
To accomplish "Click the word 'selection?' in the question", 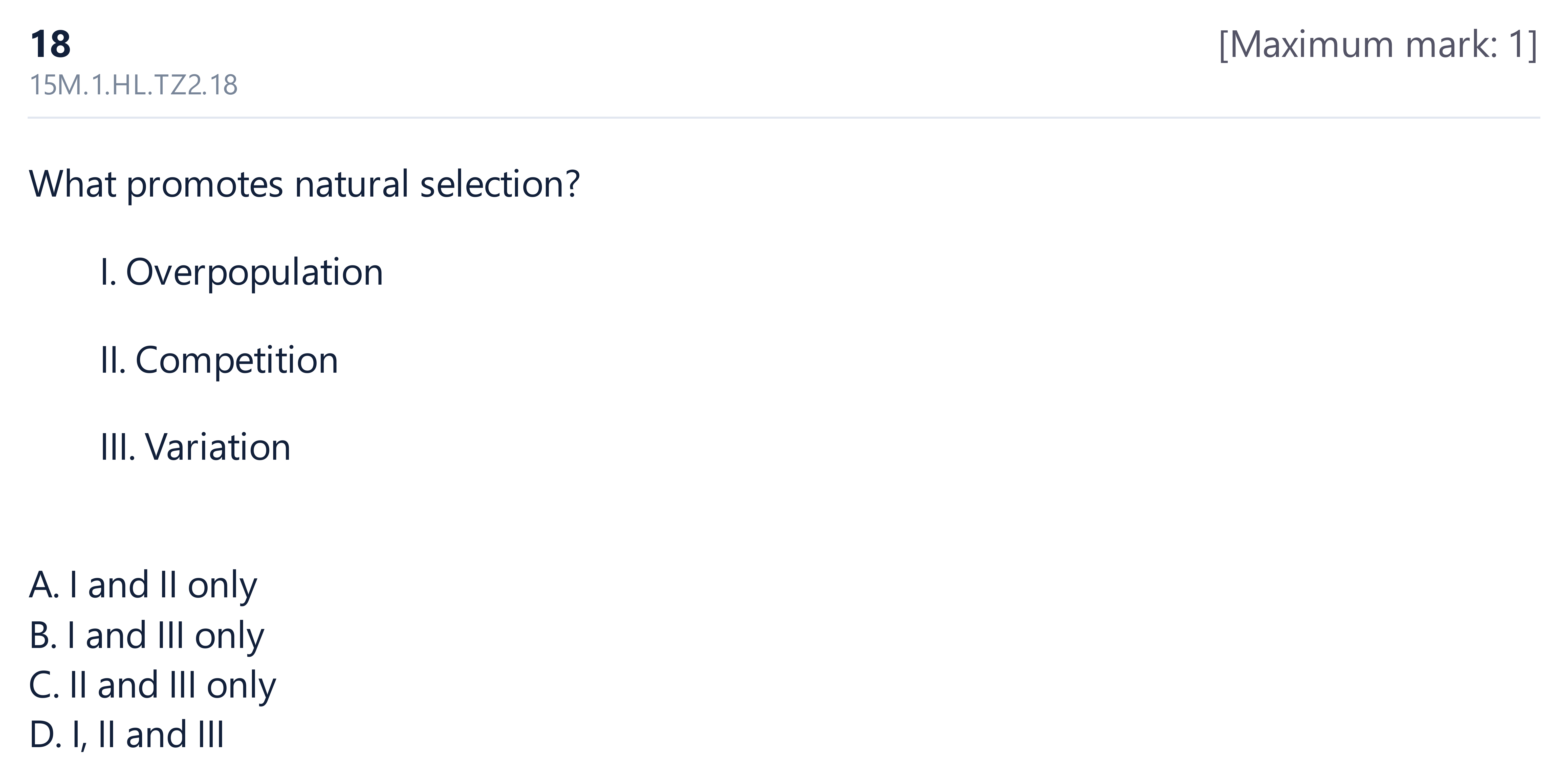I will (x=500, y=184).
